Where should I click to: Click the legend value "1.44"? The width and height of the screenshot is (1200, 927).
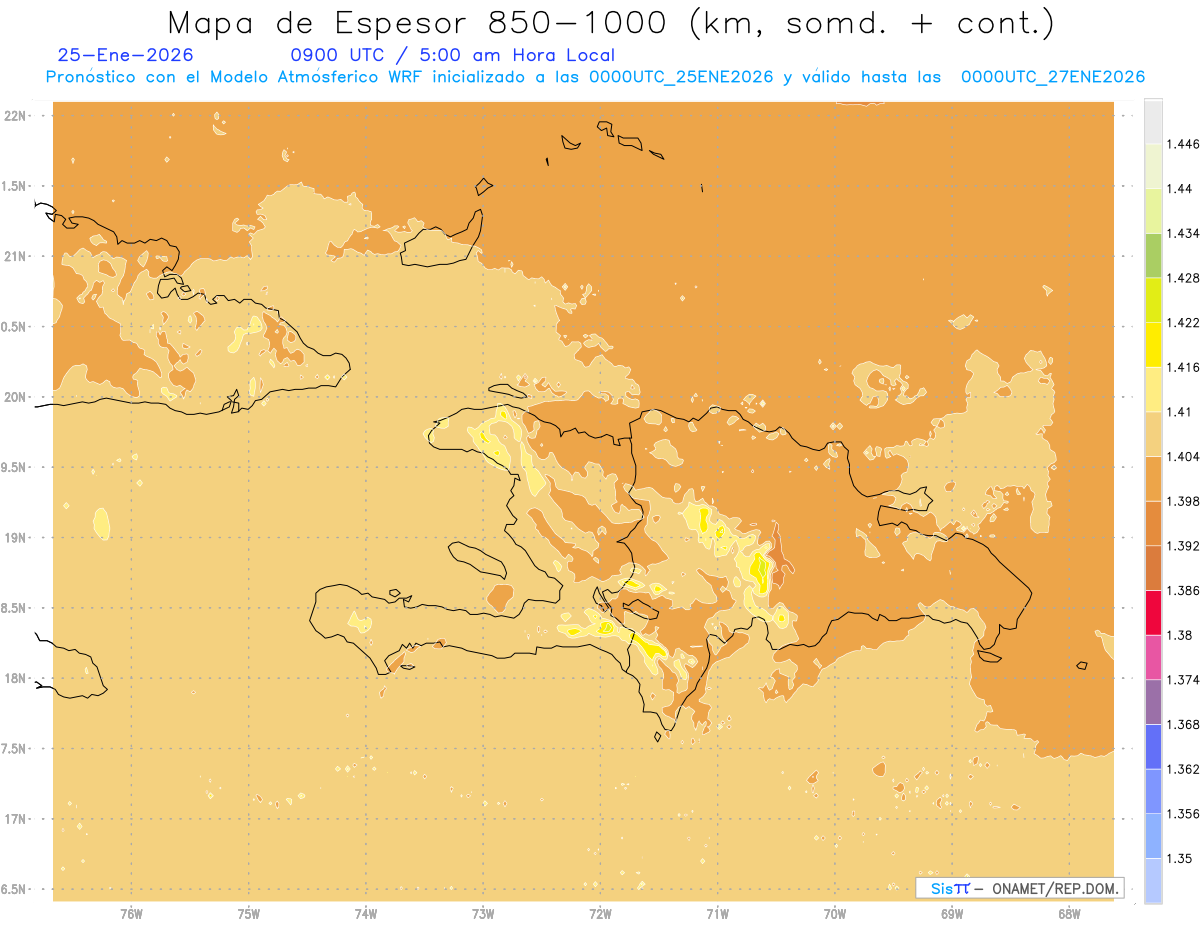(x=1179, y=189)
